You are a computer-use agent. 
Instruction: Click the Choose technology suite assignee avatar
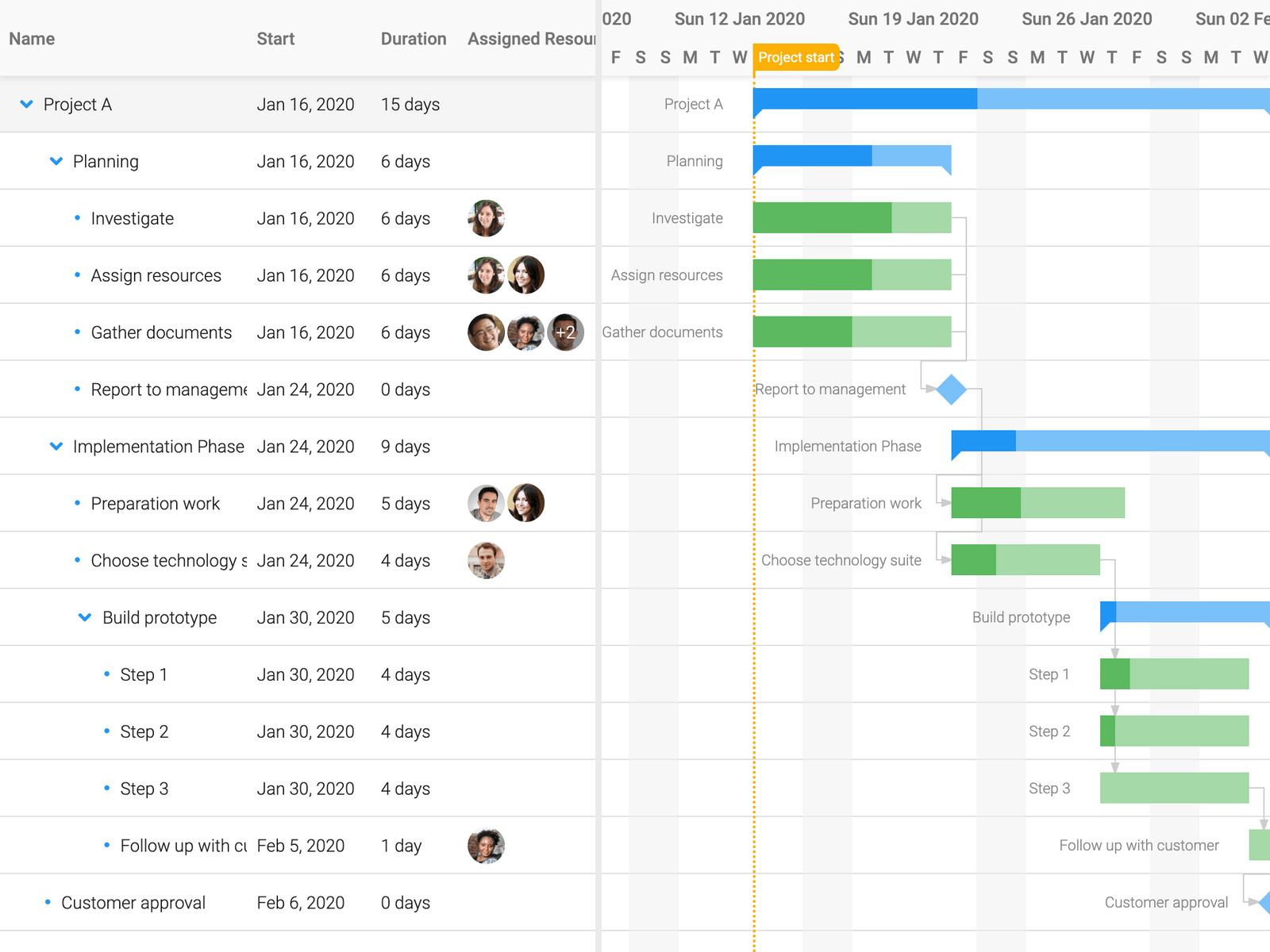[x=487, y=560]
